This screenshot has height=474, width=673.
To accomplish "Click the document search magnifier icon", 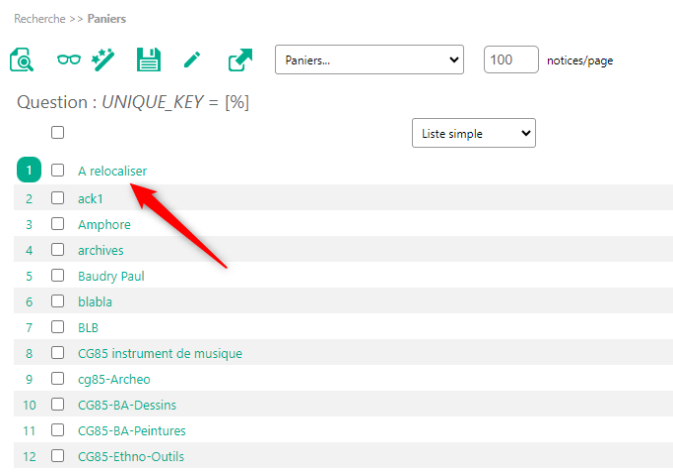I will pos(22,60).
